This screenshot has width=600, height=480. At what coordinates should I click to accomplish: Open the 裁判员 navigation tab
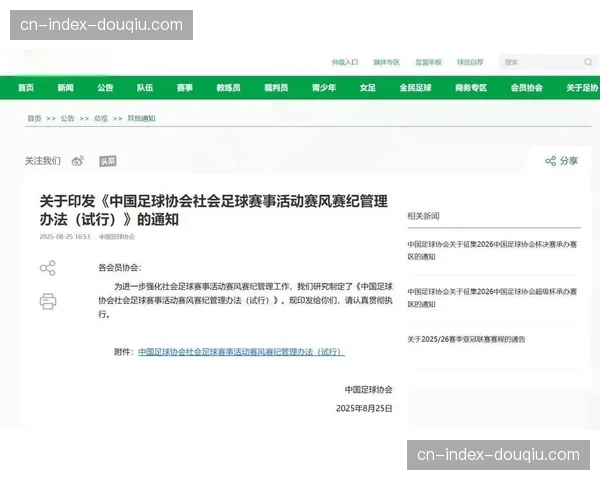pos(276,88)
